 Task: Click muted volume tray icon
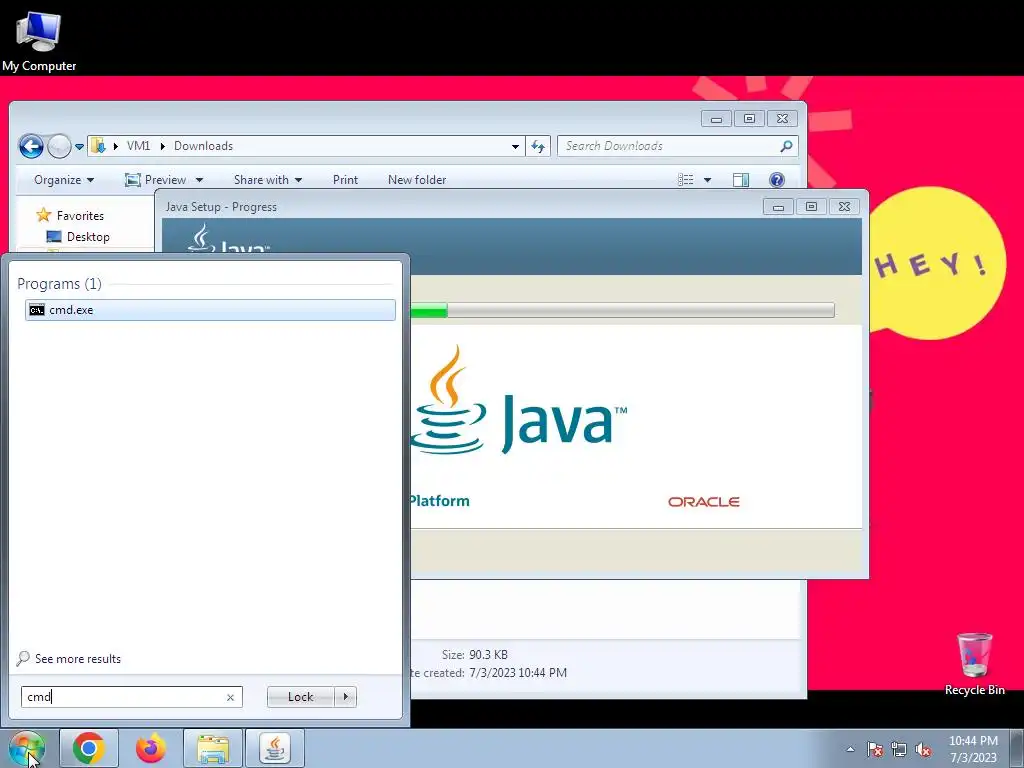[923, 749]
